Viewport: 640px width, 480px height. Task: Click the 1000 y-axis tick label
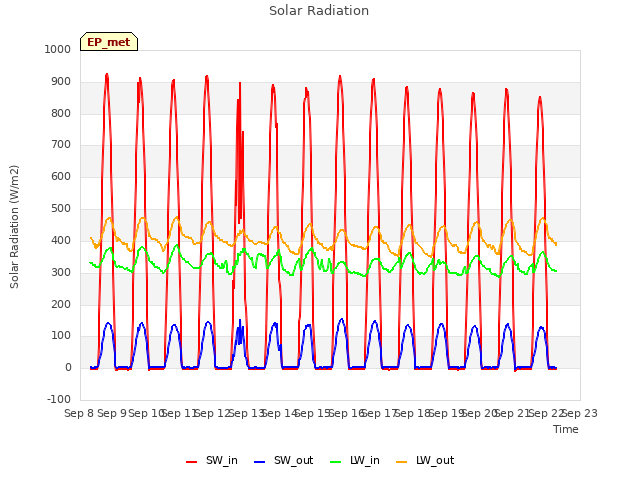pos(58,49)
